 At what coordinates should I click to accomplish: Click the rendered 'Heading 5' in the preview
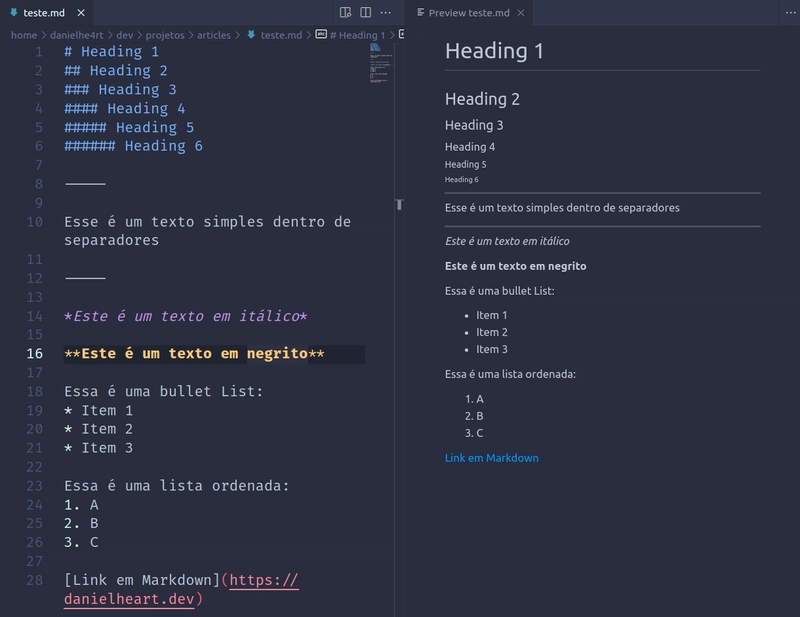465,164
